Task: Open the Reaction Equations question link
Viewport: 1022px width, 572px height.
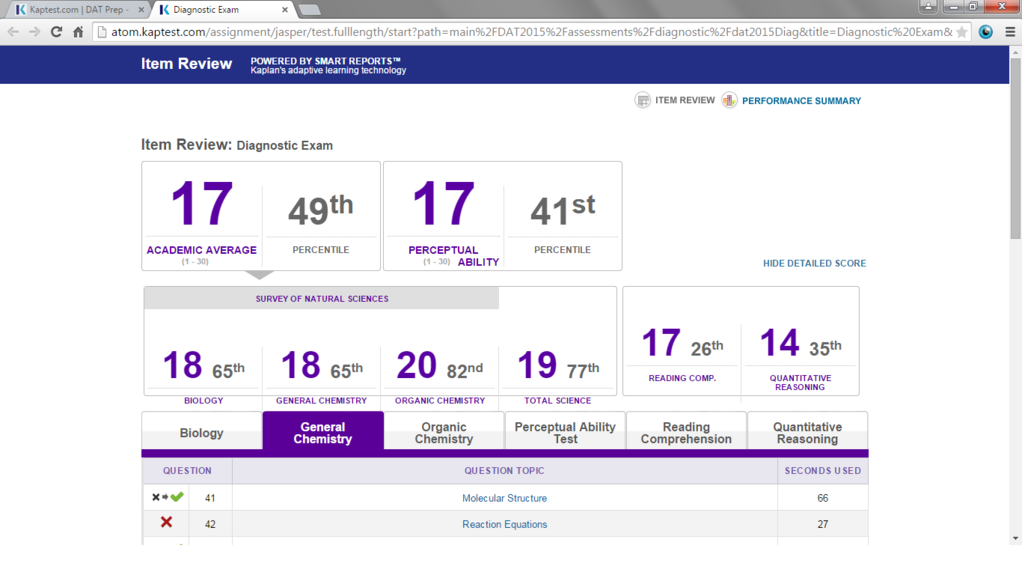Action: tap(504, 524)
